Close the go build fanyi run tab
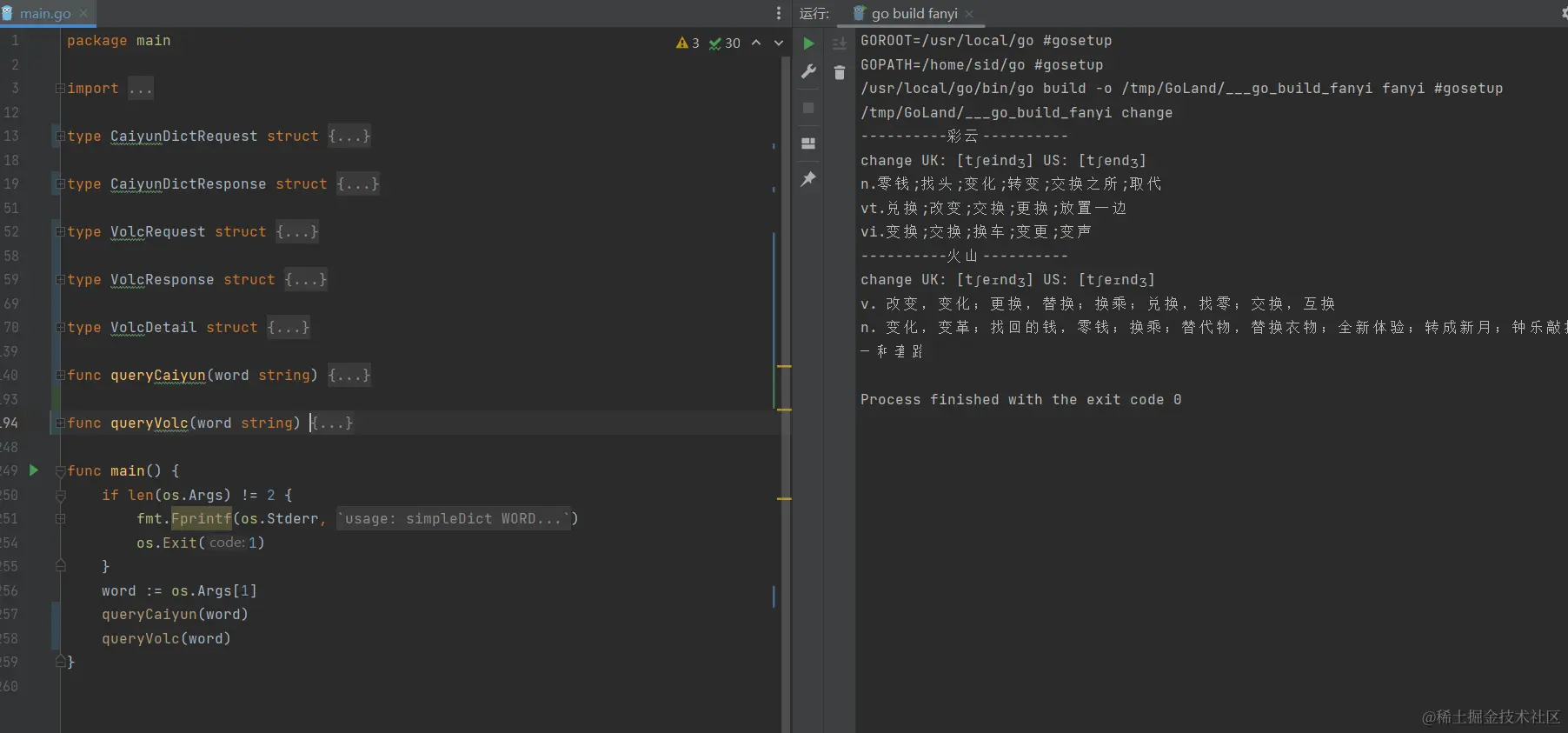The height and width of the screenshot is (733, 1568). (969, 14)
